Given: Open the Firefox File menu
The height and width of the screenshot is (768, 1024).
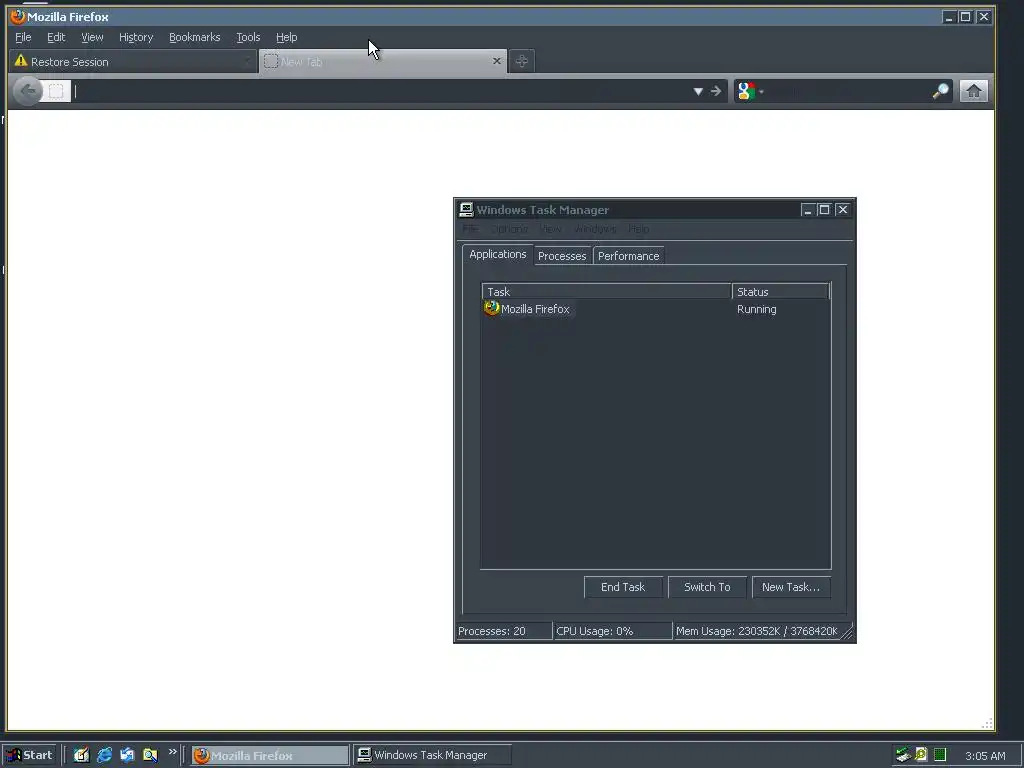Looking at the screenshot, I should pos(23,37).
